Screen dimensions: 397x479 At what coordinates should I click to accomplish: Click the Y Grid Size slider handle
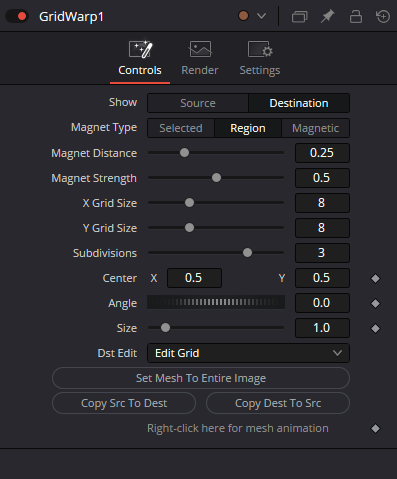click(189, 228)
